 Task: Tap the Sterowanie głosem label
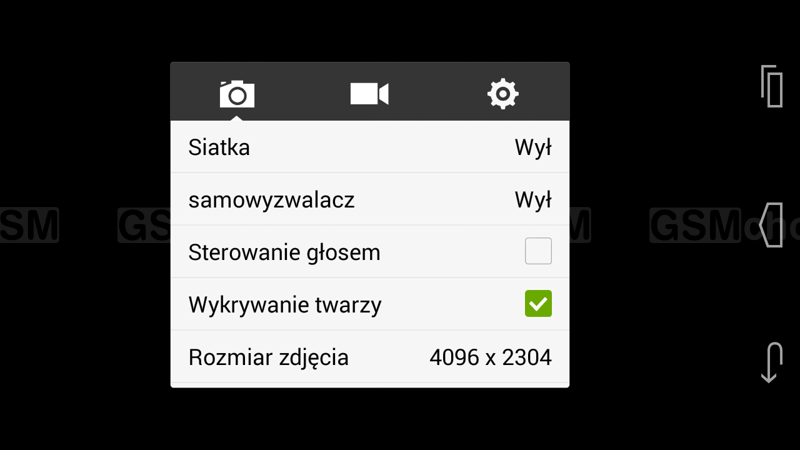click(284, 253)
